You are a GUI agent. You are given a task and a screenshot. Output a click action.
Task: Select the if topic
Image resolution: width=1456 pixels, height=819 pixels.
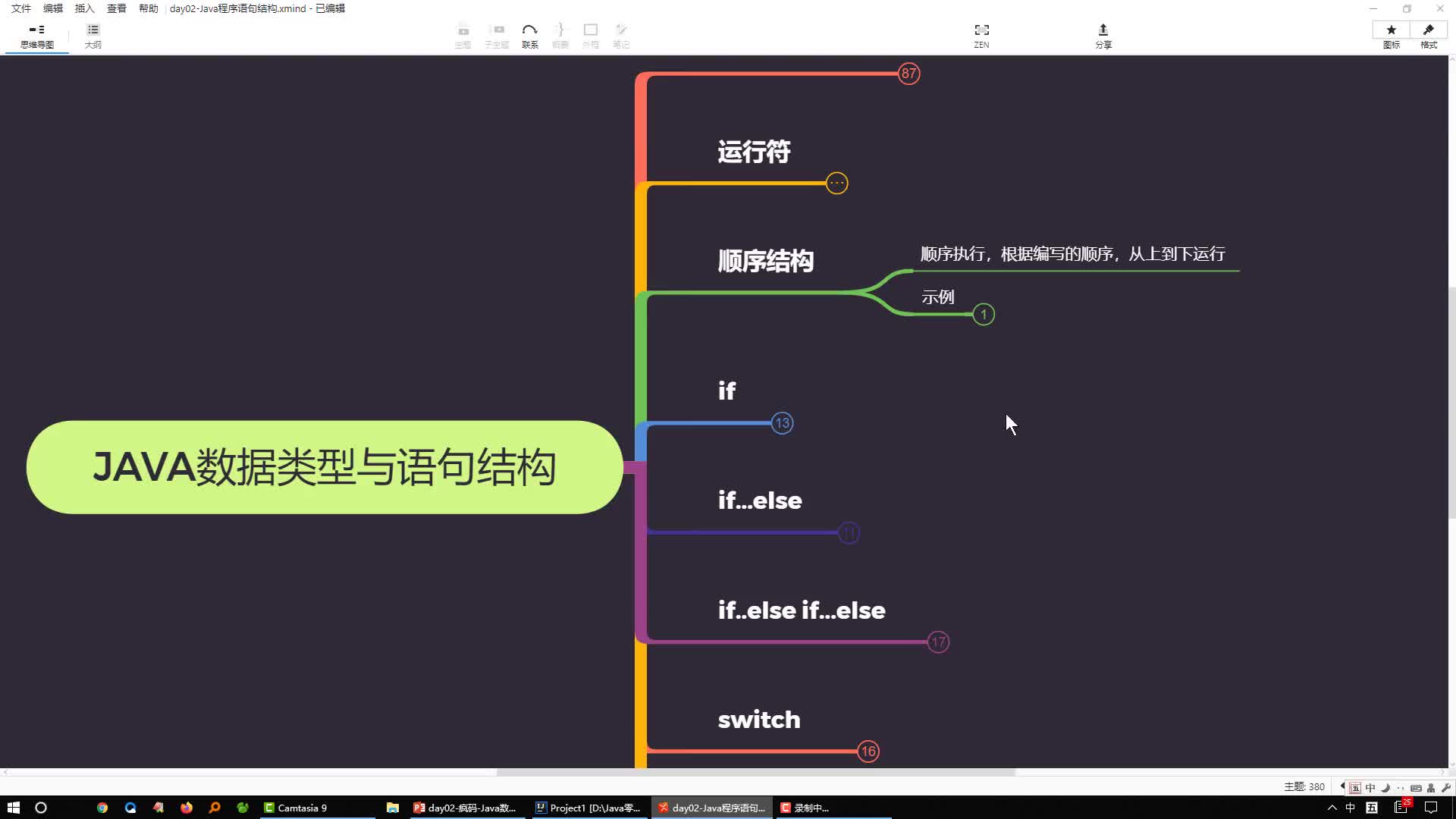click(x=726, y=391)
